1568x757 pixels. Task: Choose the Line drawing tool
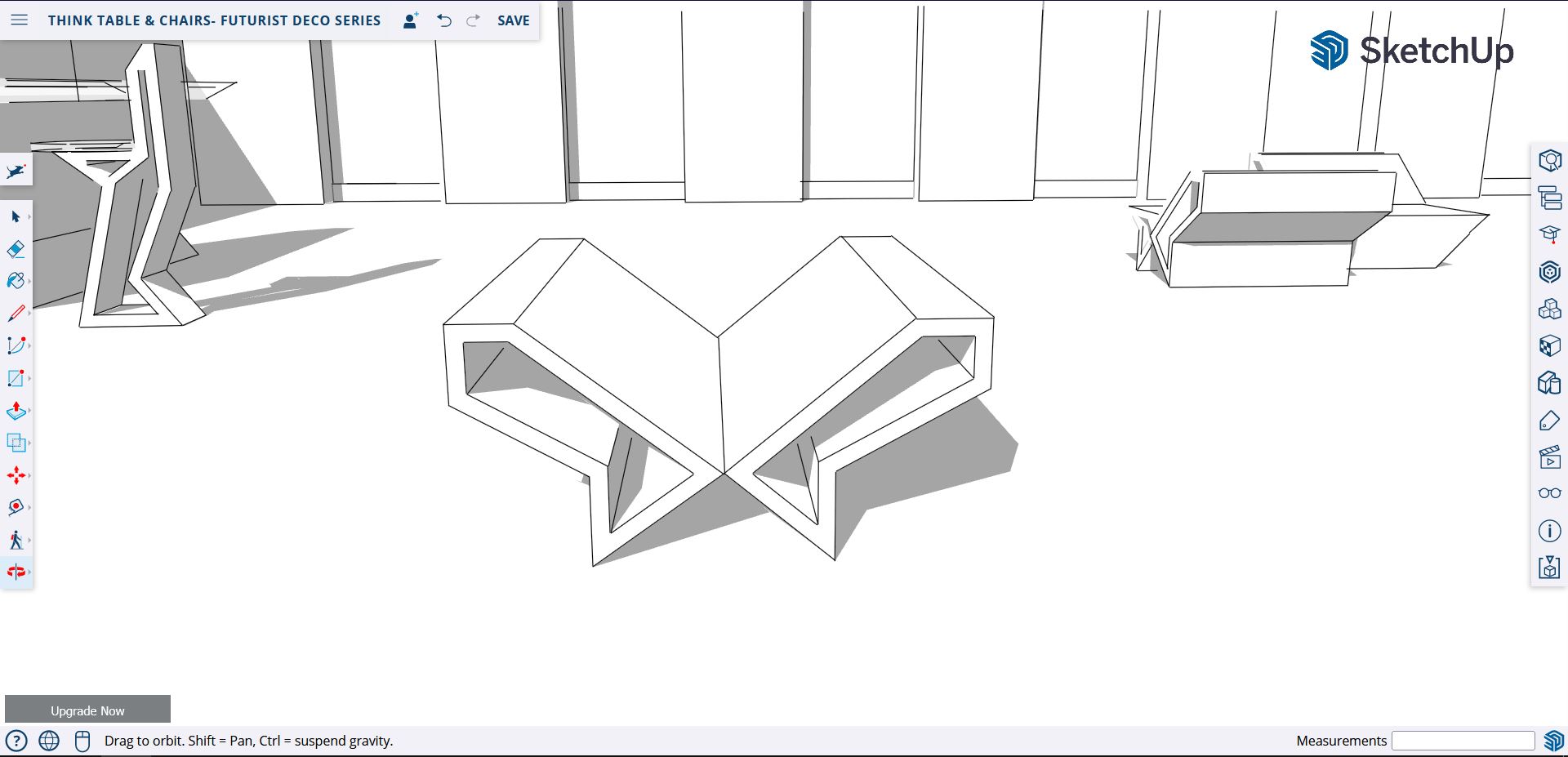point(16,313)
